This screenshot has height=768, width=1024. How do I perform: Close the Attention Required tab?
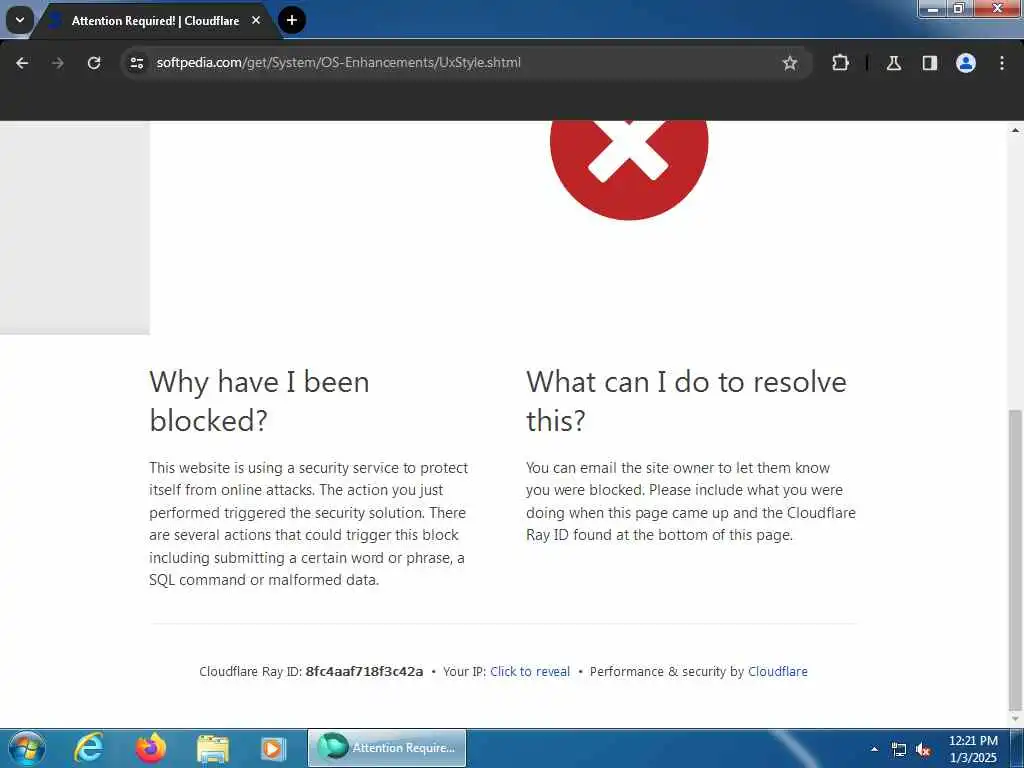(x=256, y=20)
